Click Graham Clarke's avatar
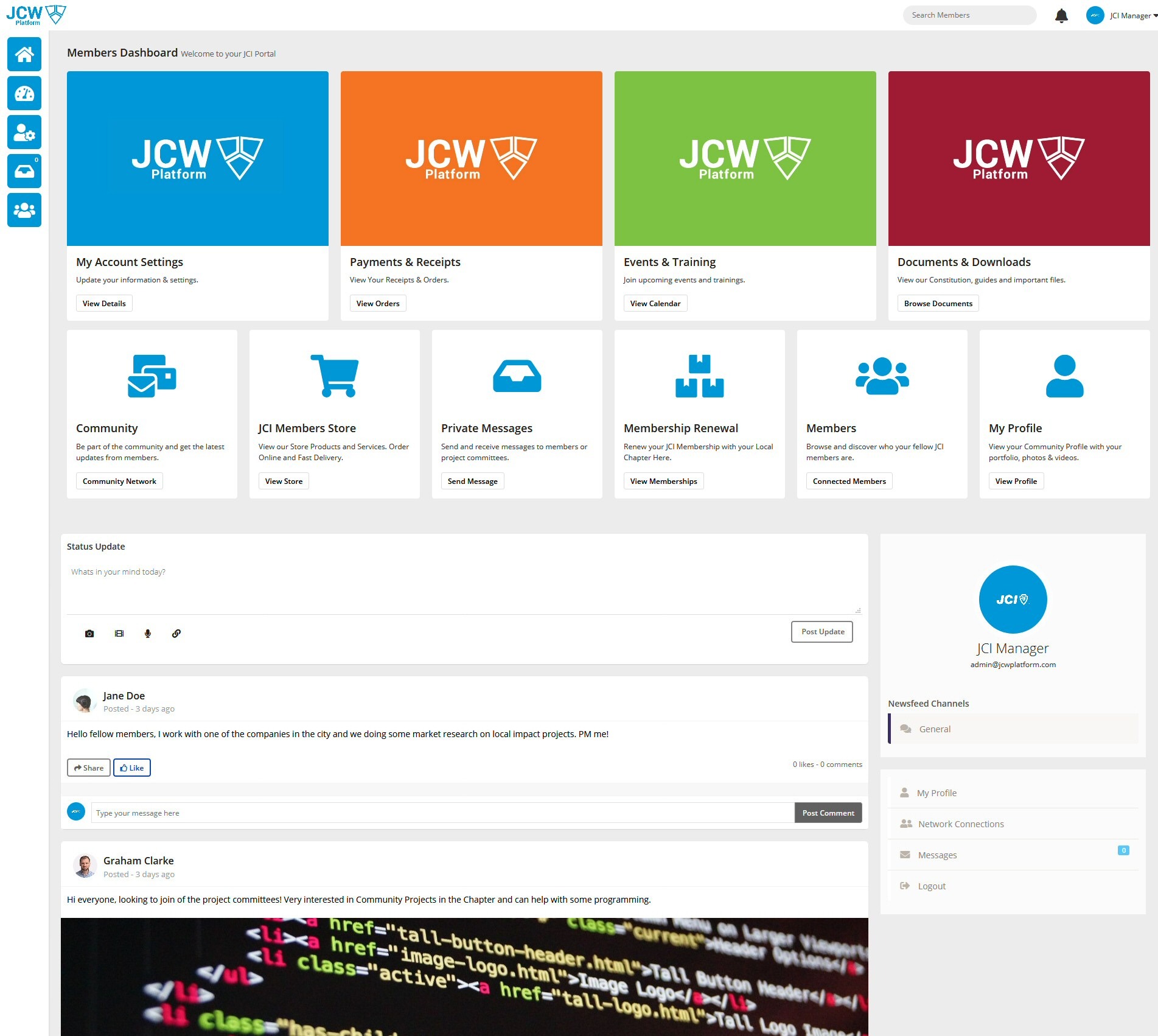Screen dimensions: 1158x1036 [85, 866]
